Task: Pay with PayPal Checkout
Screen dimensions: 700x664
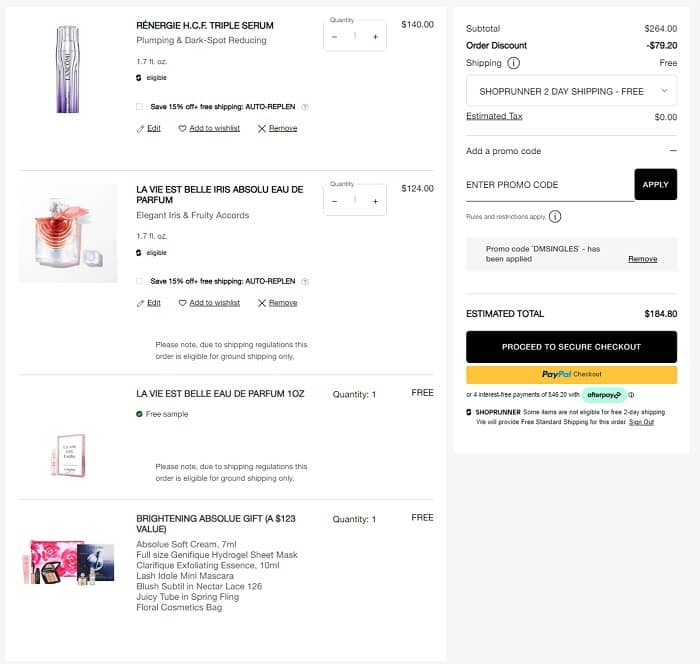Action: [571, 375]
